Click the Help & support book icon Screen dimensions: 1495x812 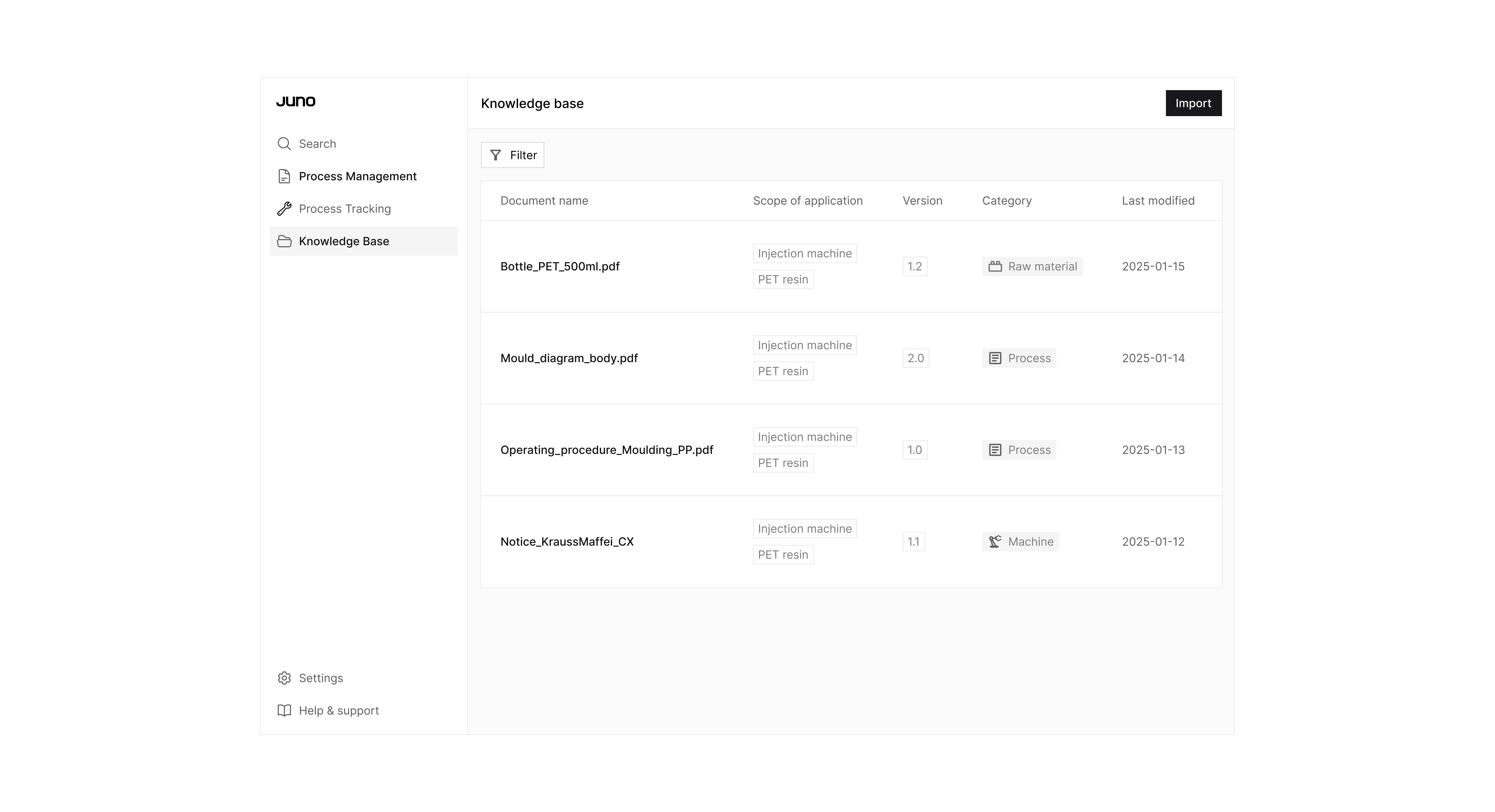click(284, 710)
